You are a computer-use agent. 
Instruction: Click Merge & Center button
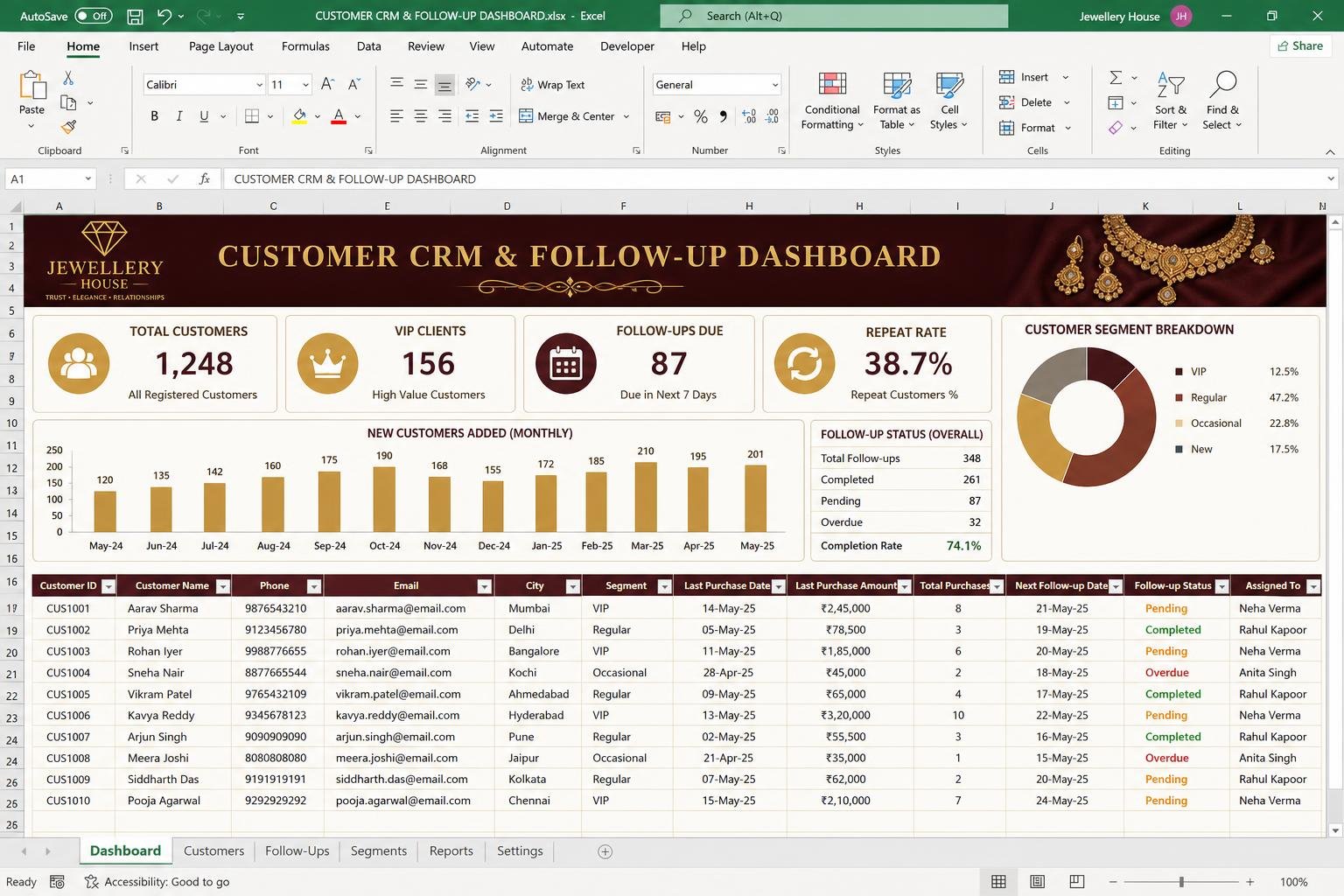[566, 116]
